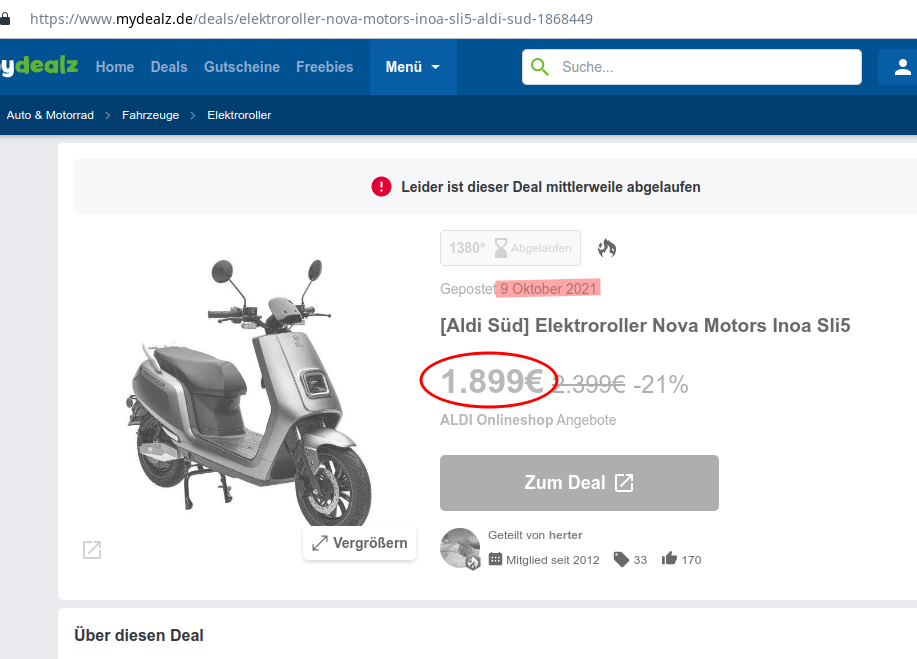Click the calendar icon beside Mitglied seit 2012
The width and height of the screenshot is (917, 659).
[495, 559]
